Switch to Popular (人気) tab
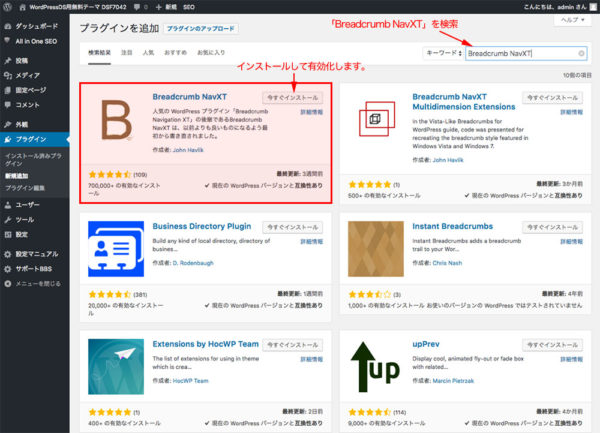The height and width of the screenshot is (433, 600). 148,53
